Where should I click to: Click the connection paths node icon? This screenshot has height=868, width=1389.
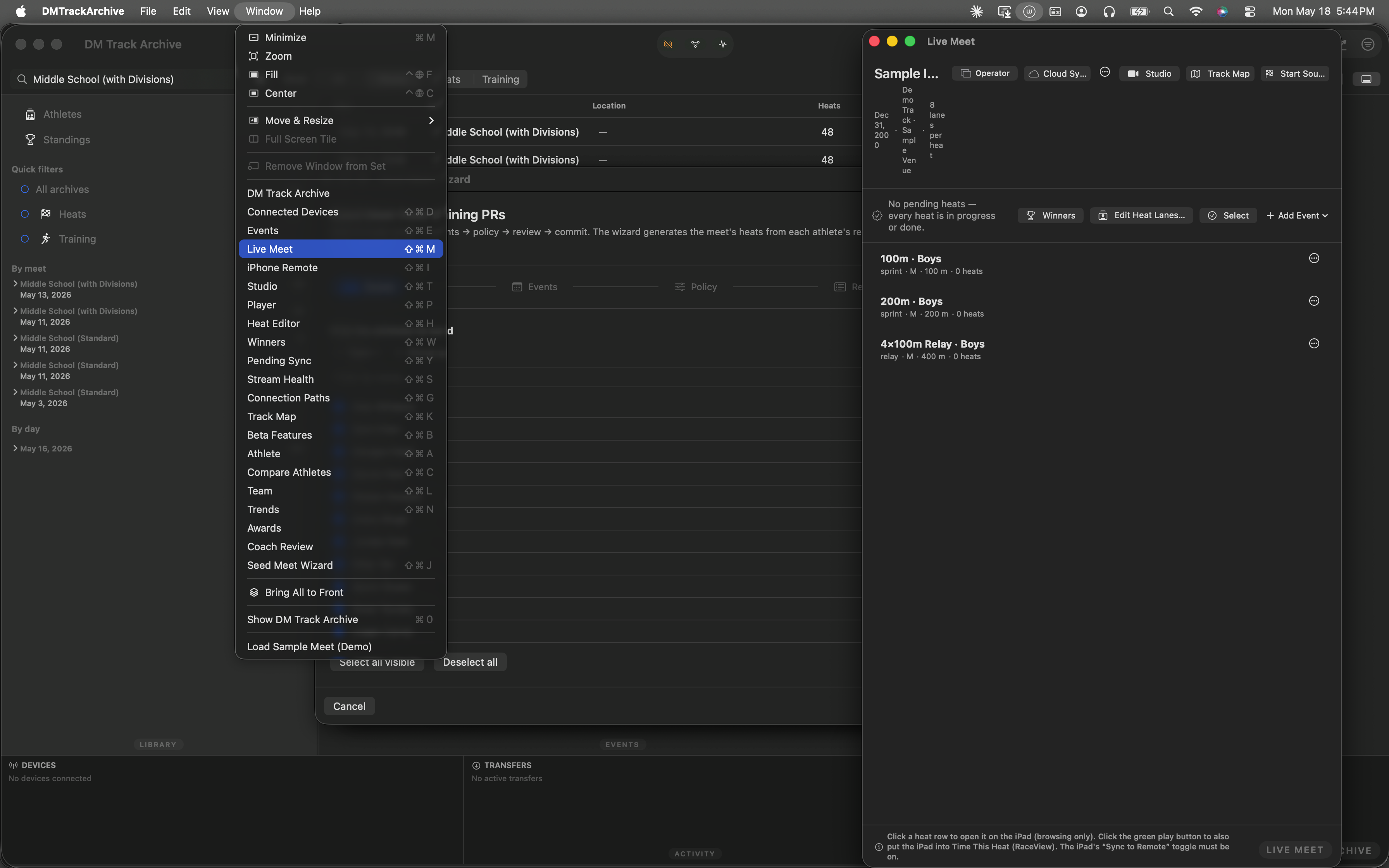(x=695, y=44)
